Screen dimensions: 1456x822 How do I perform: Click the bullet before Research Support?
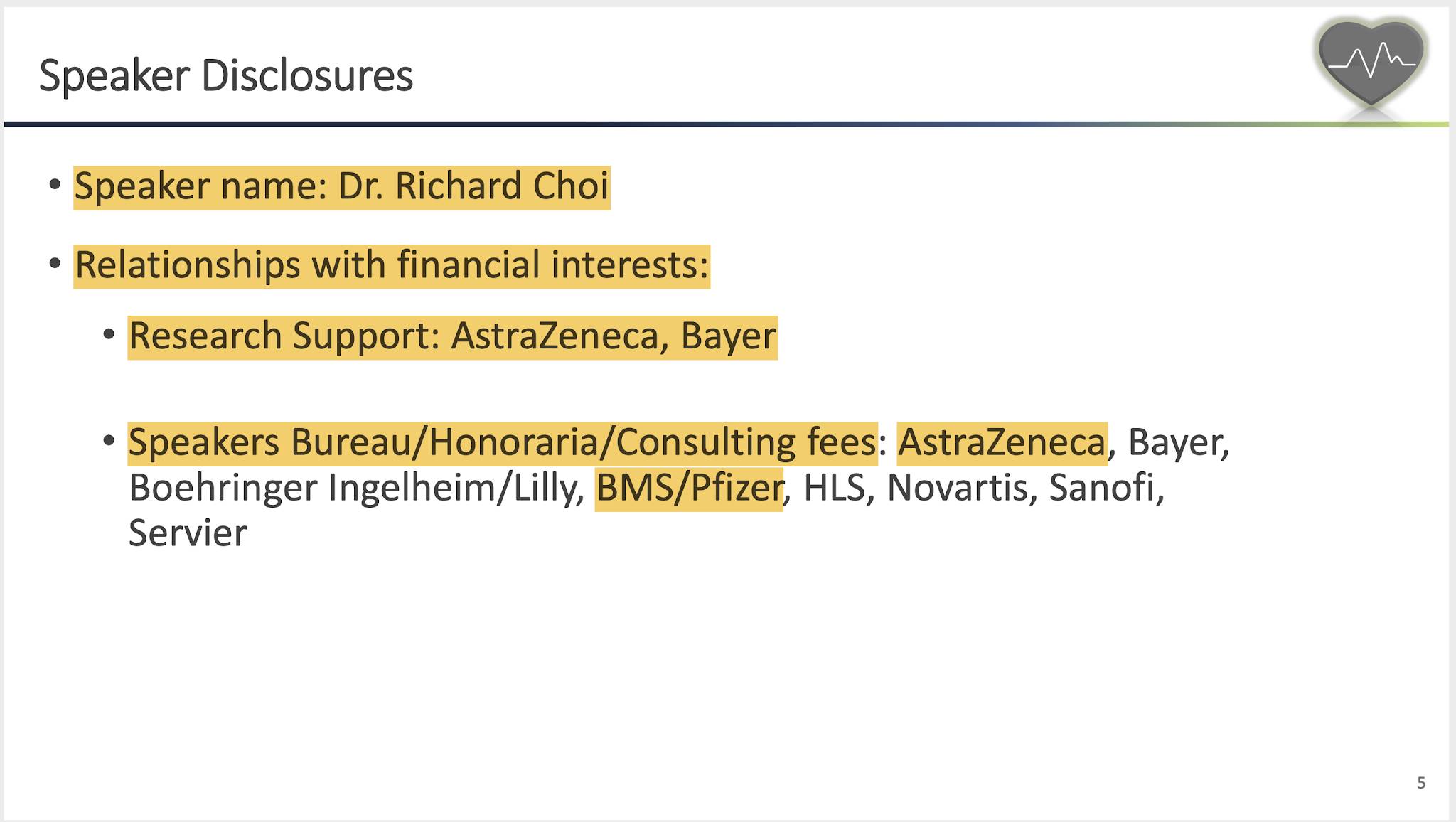pyautogui.click(x=109, y=334)
